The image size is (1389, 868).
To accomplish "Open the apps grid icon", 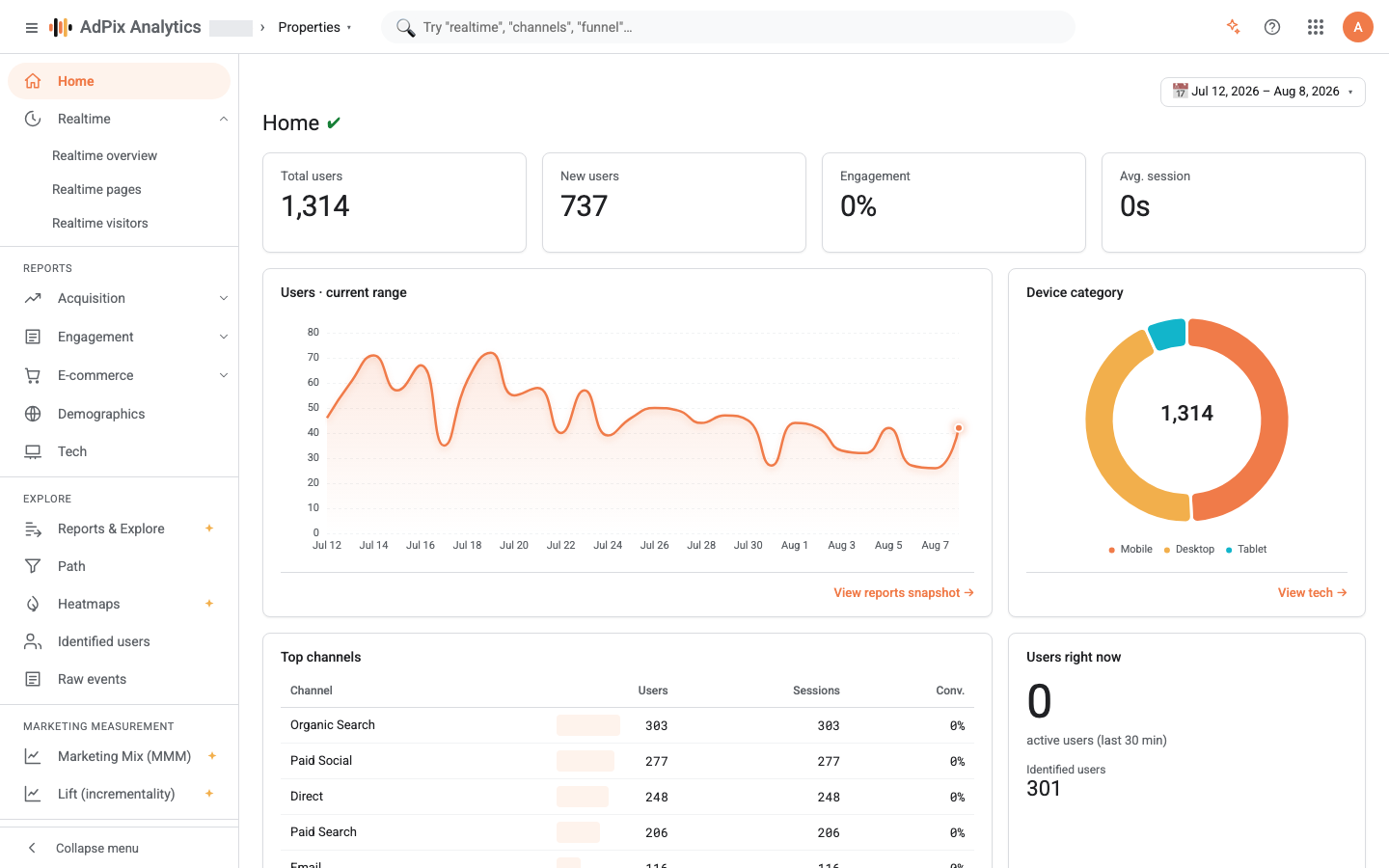I will [x=1316, y=27].
